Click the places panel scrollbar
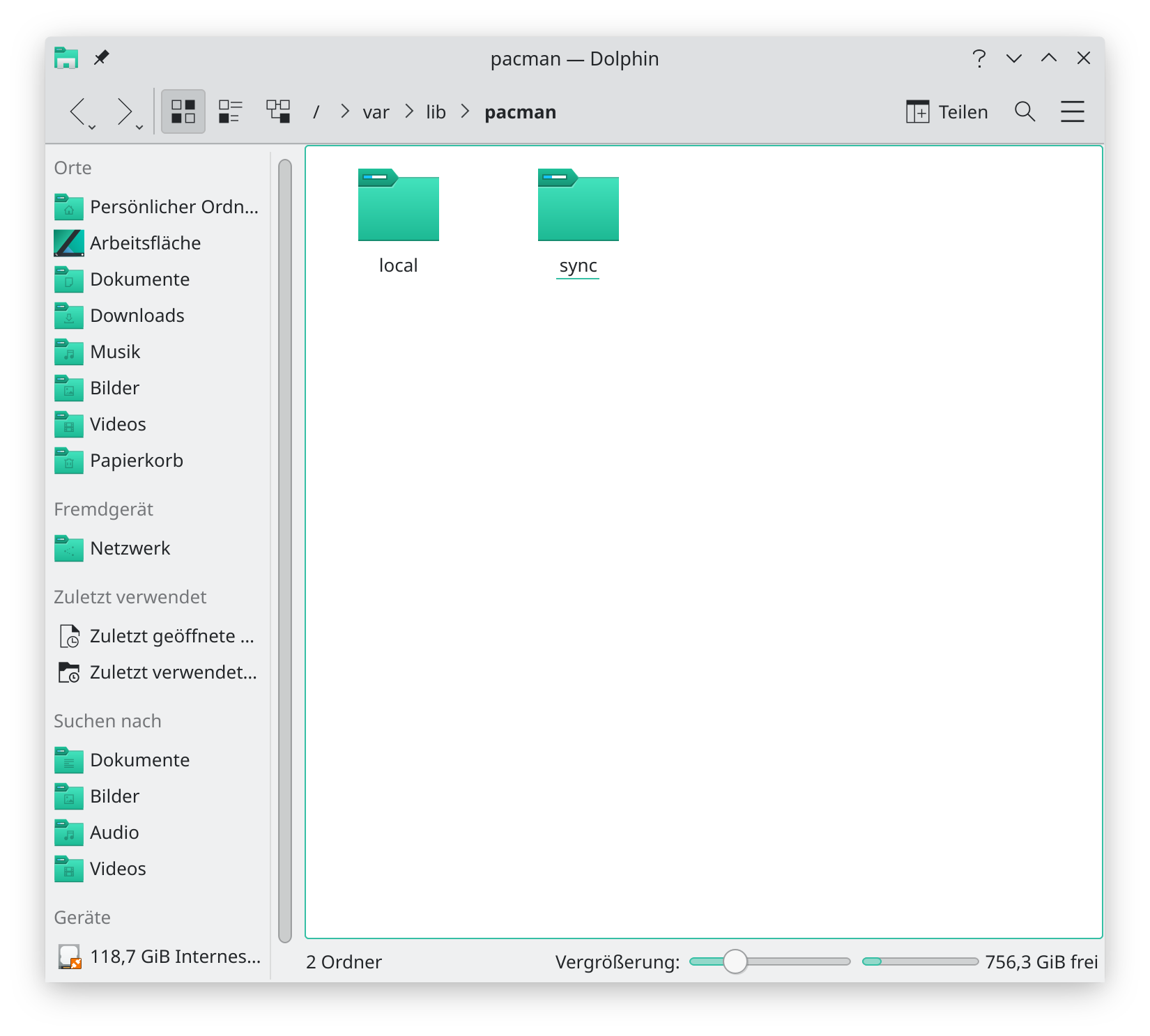1150x1036 pixels. [x=285, y=550]
